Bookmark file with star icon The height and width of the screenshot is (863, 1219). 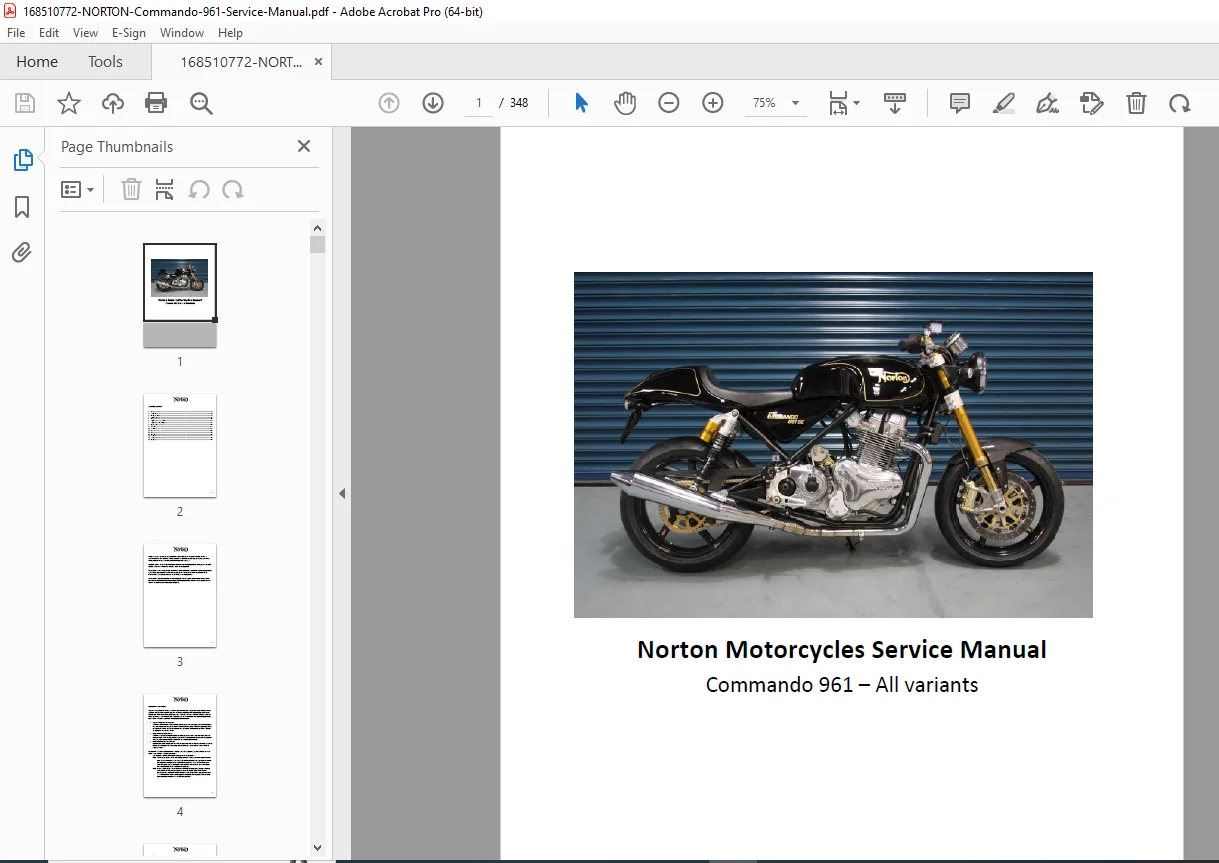pos(69,103)
